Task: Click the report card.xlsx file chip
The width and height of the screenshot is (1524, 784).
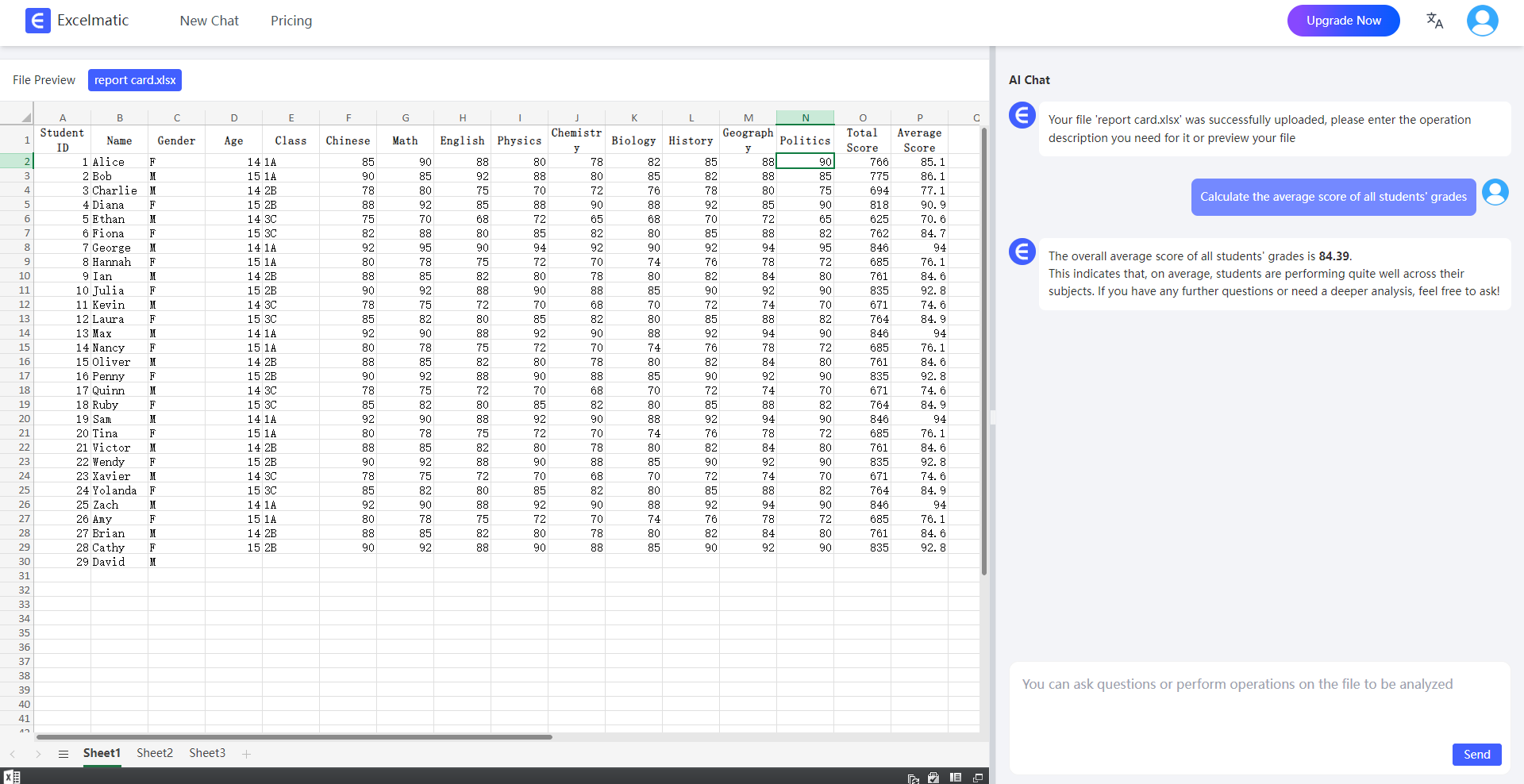Action: click(134, 79)
